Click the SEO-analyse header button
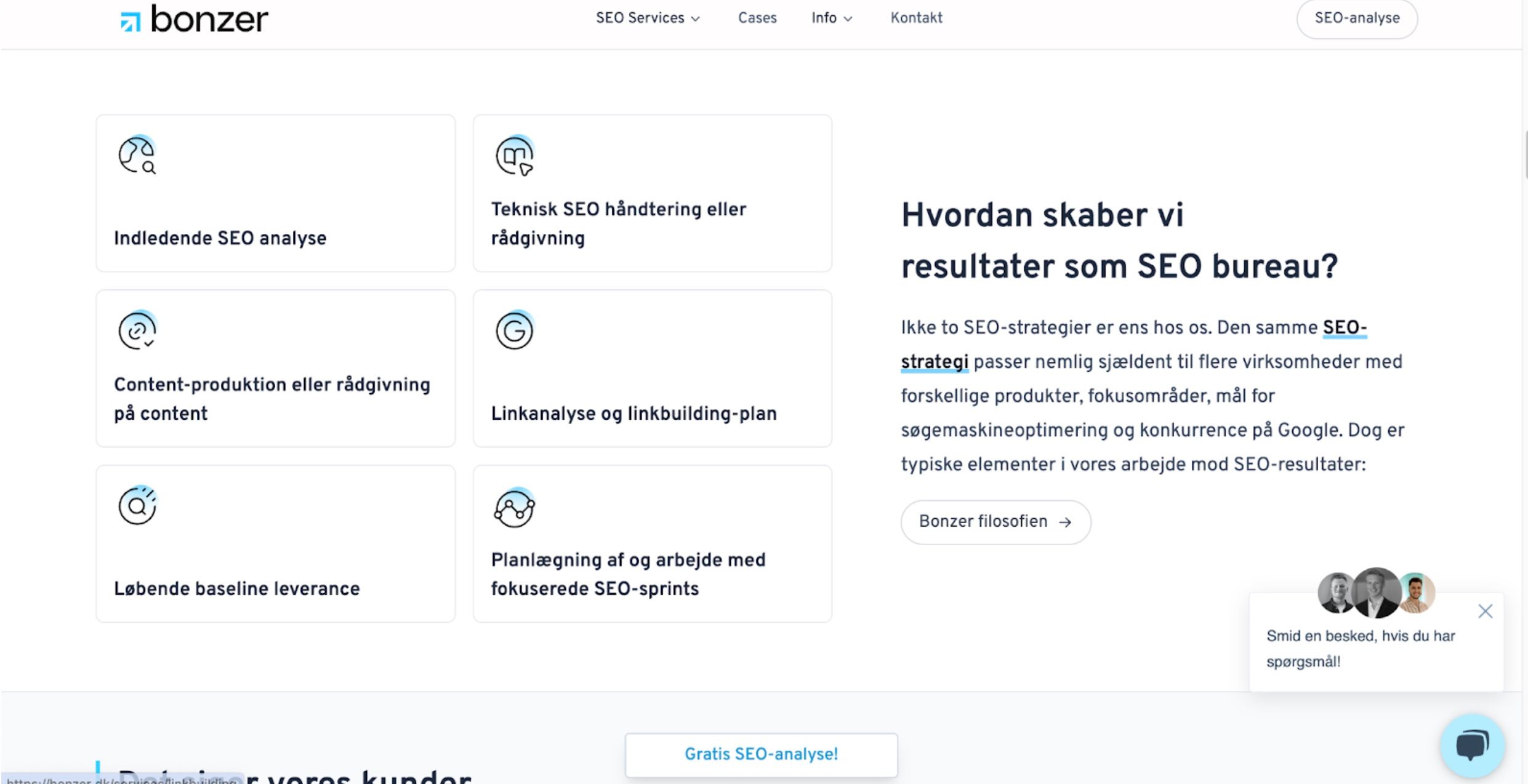The height and width of the screenshot is (784, 1528). pyautogui.click(x=1357, y=18)
